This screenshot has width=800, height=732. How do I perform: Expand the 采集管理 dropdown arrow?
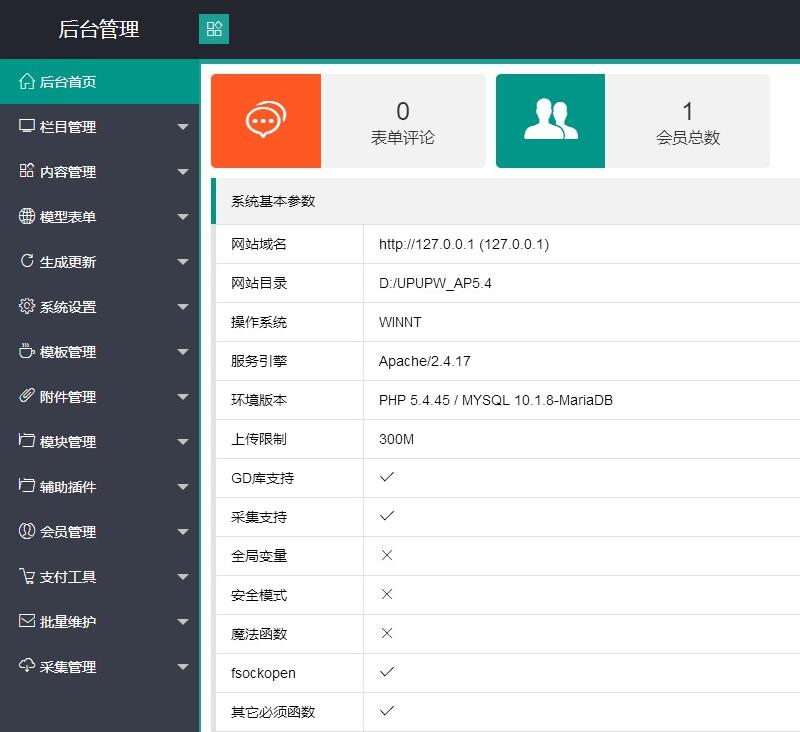click(182, 667)
